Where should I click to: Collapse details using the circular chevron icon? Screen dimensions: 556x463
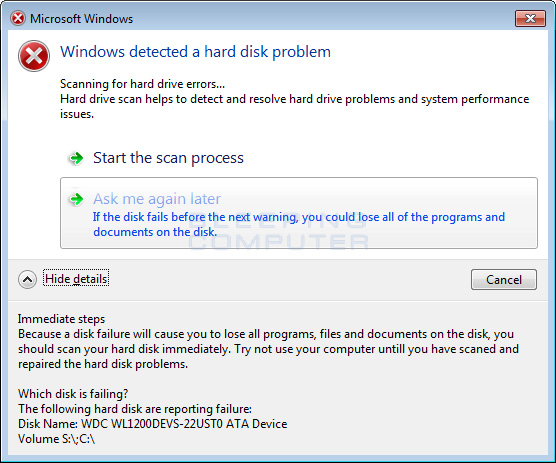(27, 279)
